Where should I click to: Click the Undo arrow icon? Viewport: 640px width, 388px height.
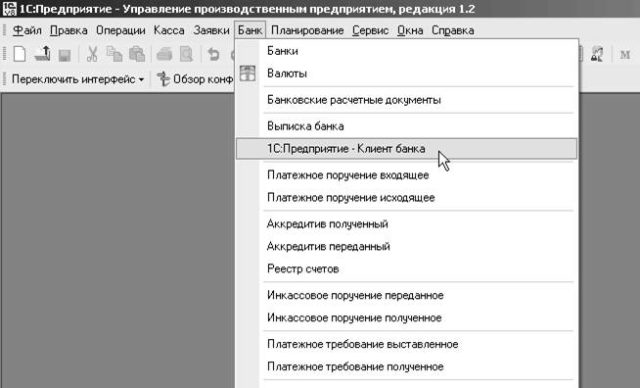(x=213, y=54)
